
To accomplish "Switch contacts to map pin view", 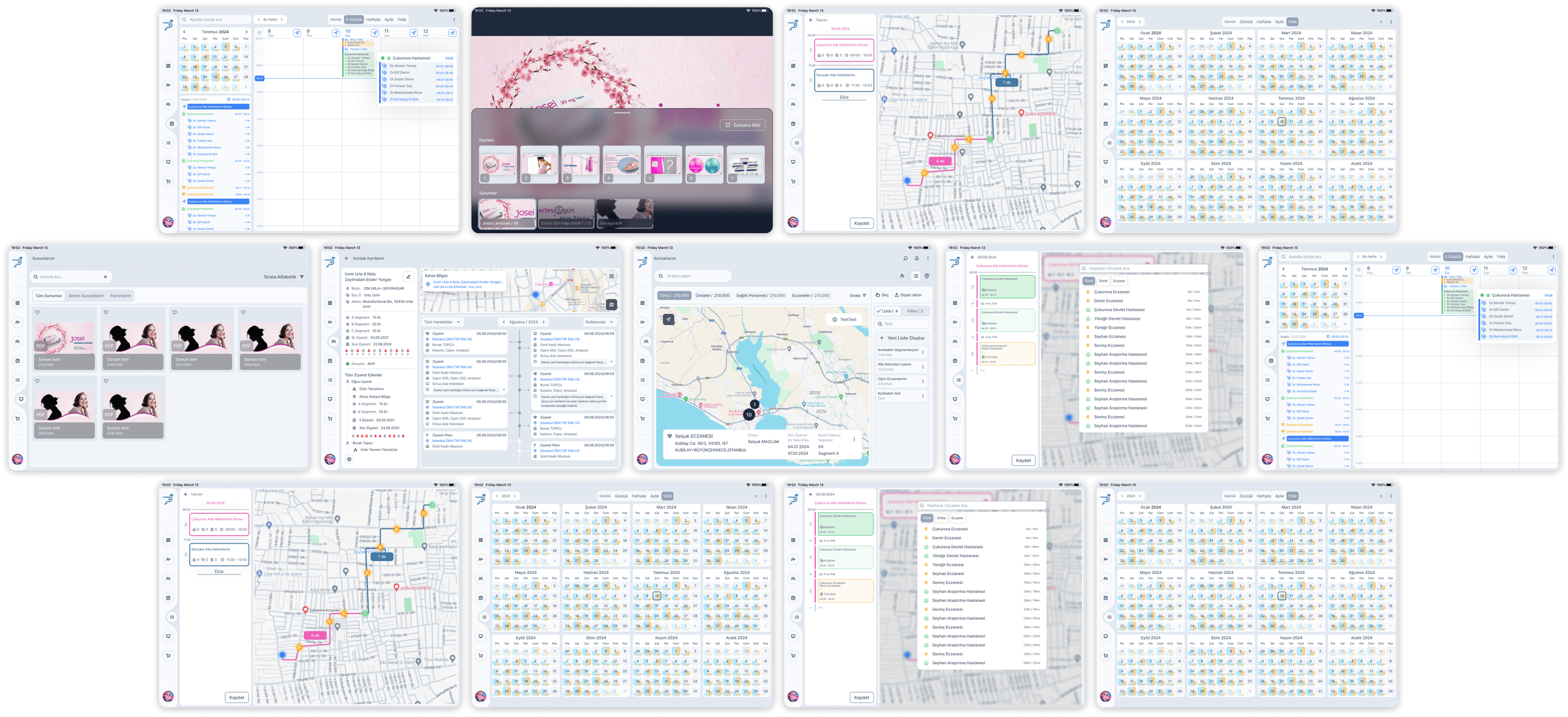I will (927, 276).
